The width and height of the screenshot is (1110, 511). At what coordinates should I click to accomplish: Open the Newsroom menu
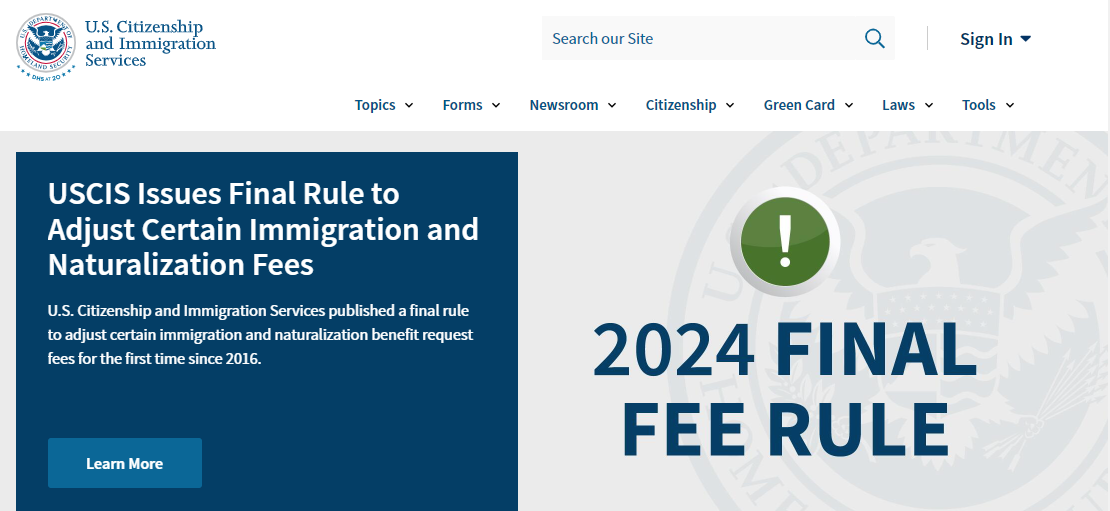coord(573,105)
